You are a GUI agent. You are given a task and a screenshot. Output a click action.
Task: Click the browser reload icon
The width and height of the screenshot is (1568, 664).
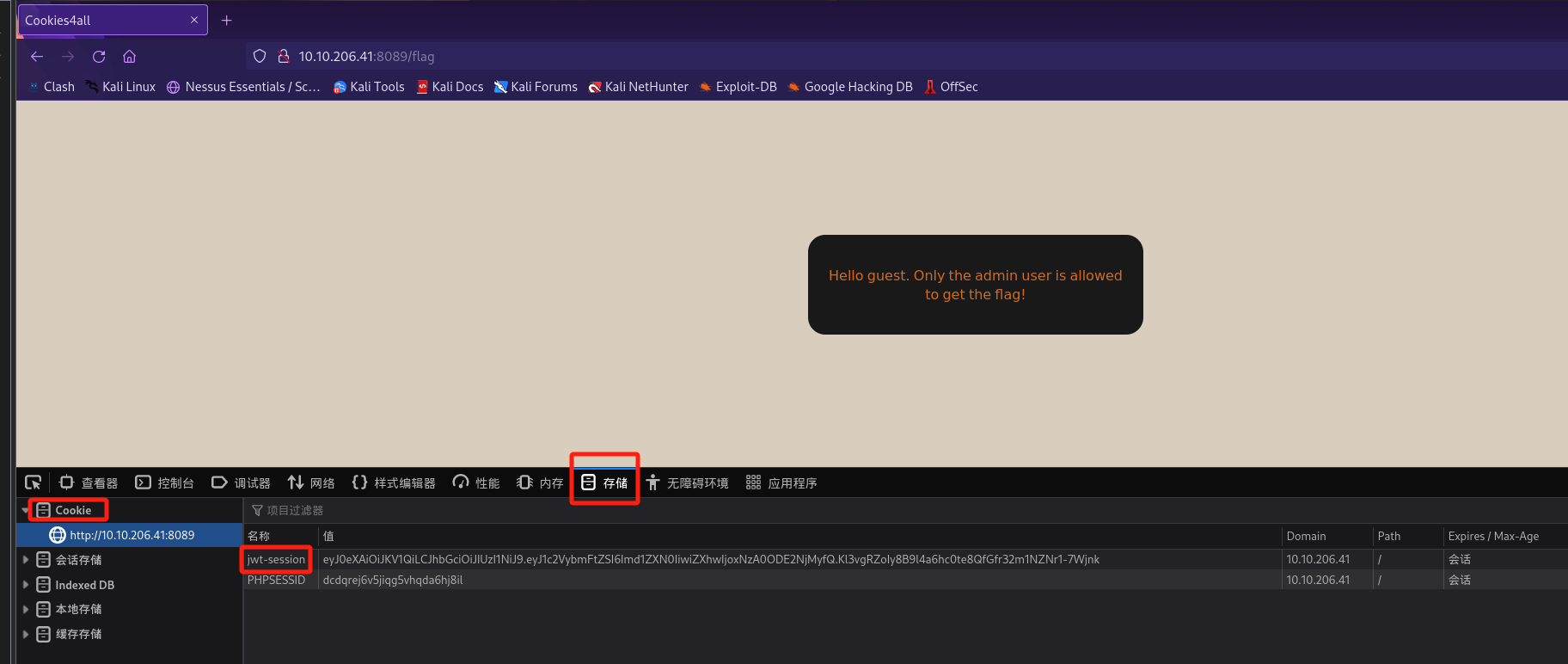coord(99,57)
